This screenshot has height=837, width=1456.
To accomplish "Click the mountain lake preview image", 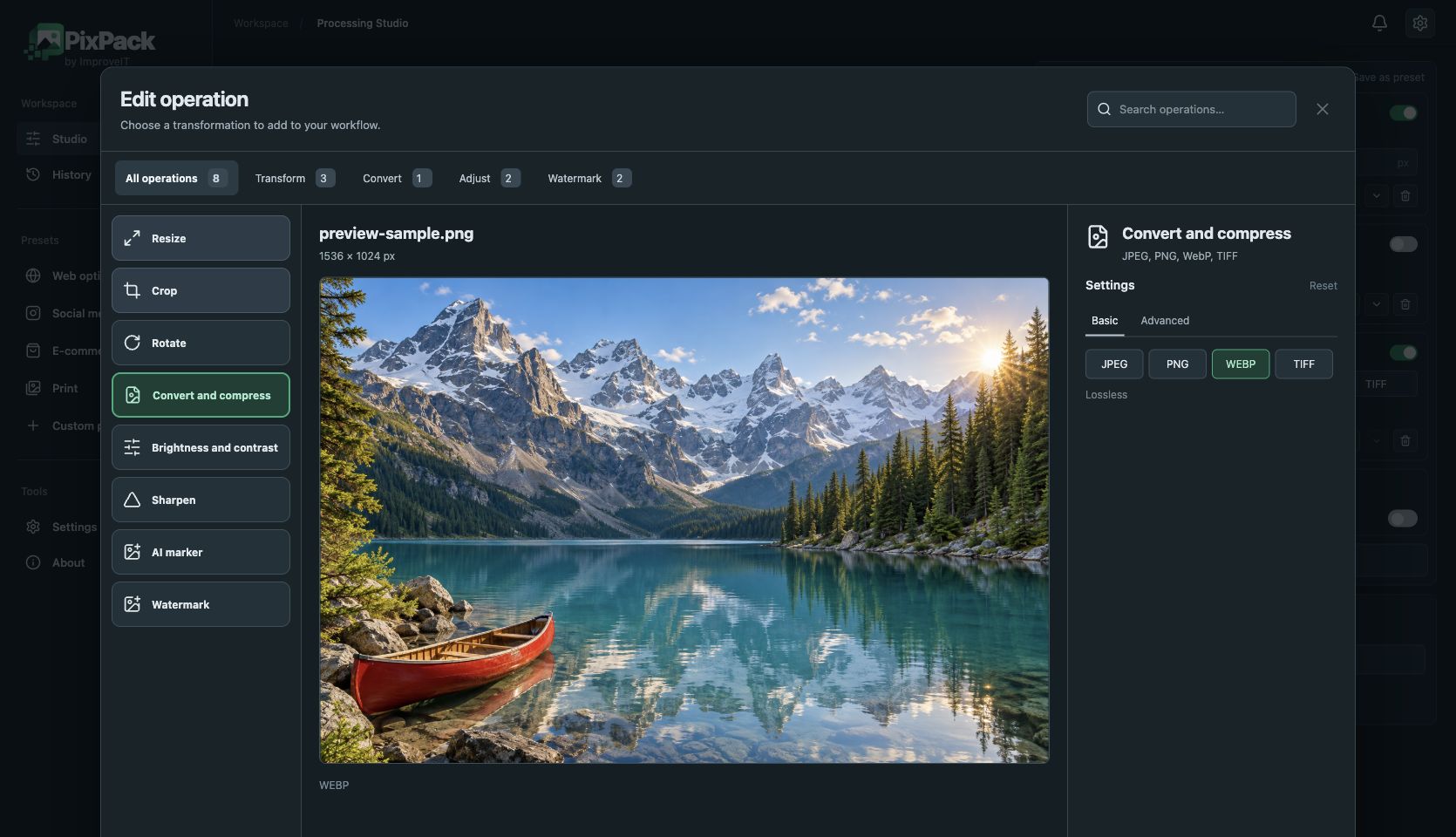I will tap(684, 521).
